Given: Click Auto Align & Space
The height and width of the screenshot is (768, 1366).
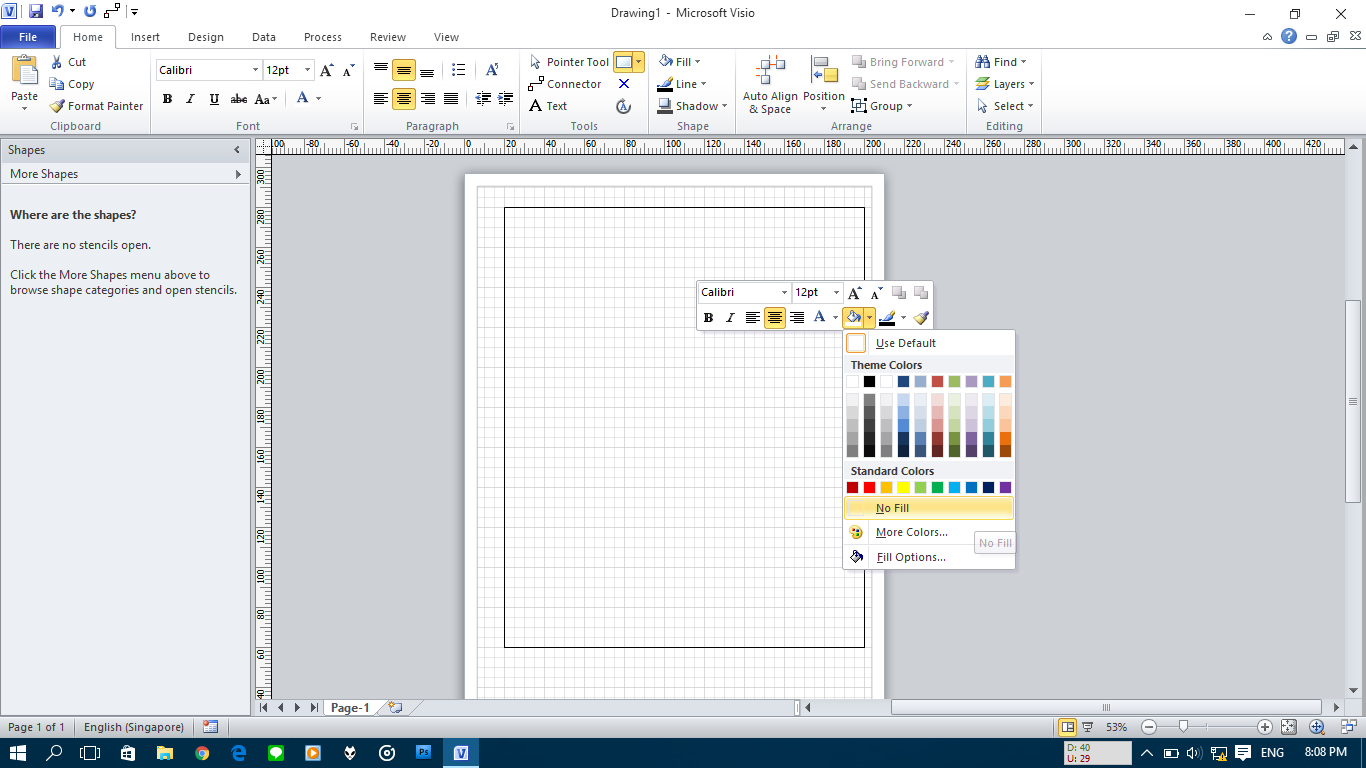Looking at the screenshot, I should (x=770, y=85).
